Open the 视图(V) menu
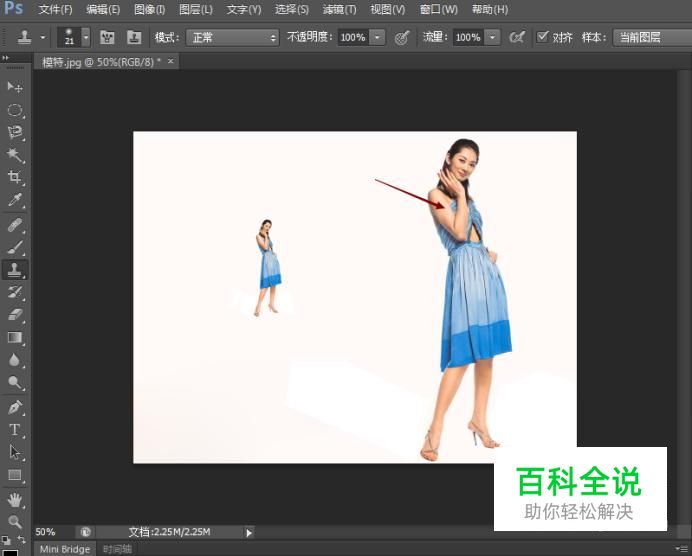692x556 pixels. coord(387,9)
